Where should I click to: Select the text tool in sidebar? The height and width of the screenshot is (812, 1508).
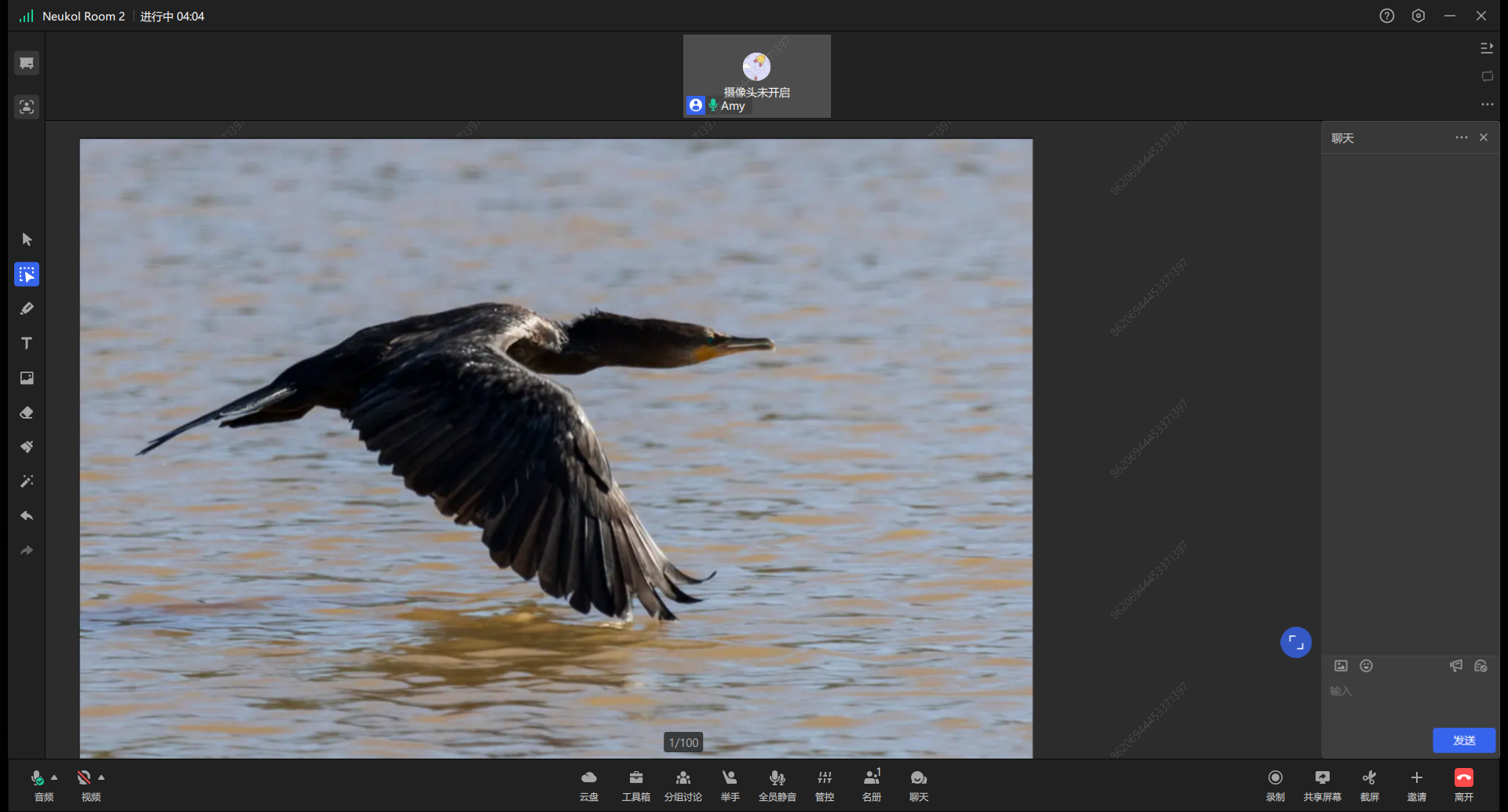point(27,343)
